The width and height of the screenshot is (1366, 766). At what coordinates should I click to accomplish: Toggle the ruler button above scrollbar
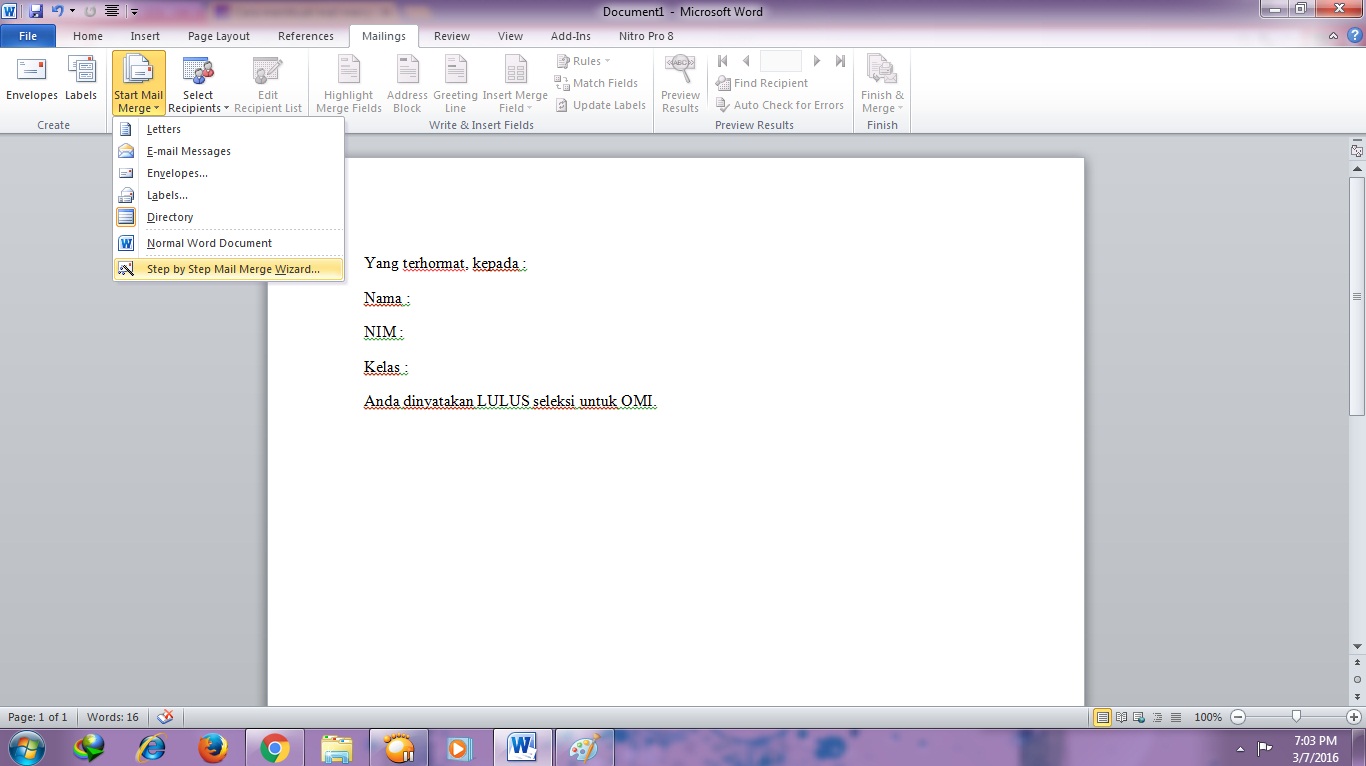[1357, 151]
